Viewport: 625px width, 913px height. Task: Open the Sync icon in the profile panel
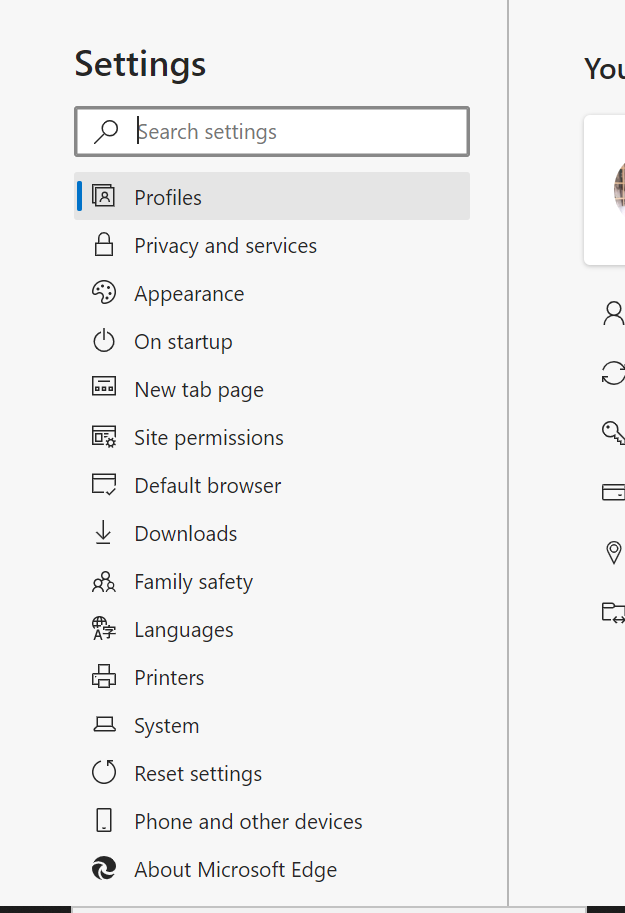(x=613, y=372)
